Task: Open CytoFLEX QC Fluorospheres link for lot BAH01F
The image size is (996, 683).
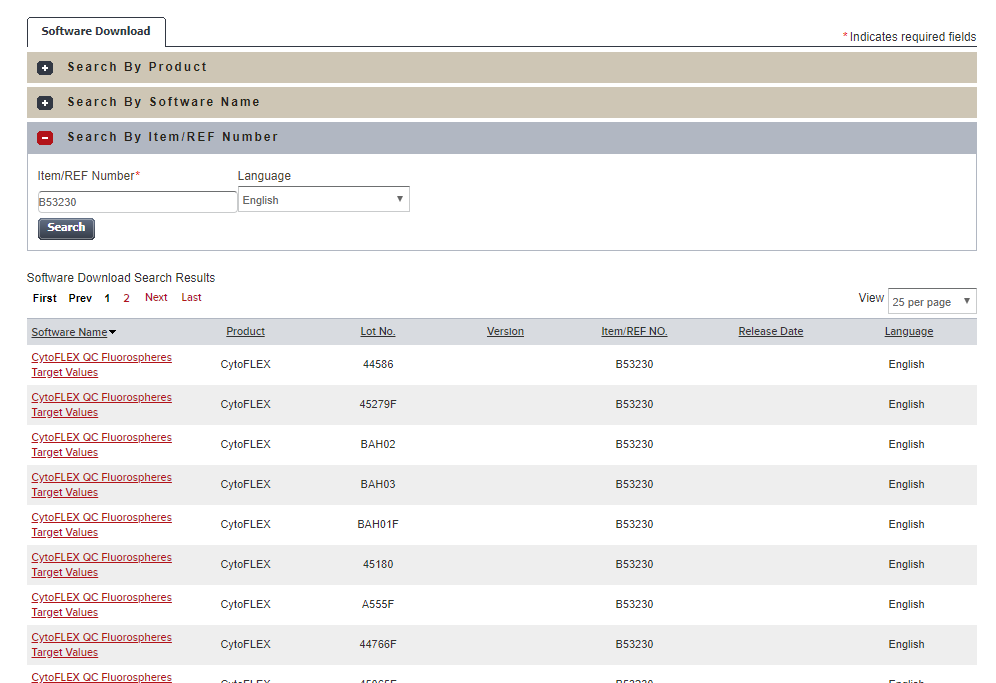Action: pyautogui.click(x=102, y=525)
